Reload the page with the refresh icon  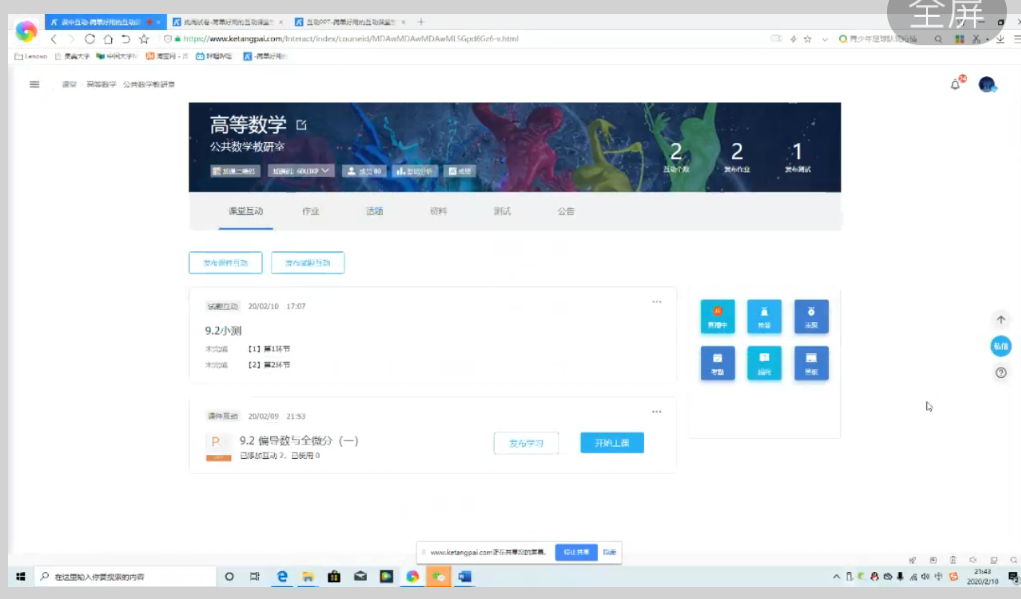click(90, 39)
